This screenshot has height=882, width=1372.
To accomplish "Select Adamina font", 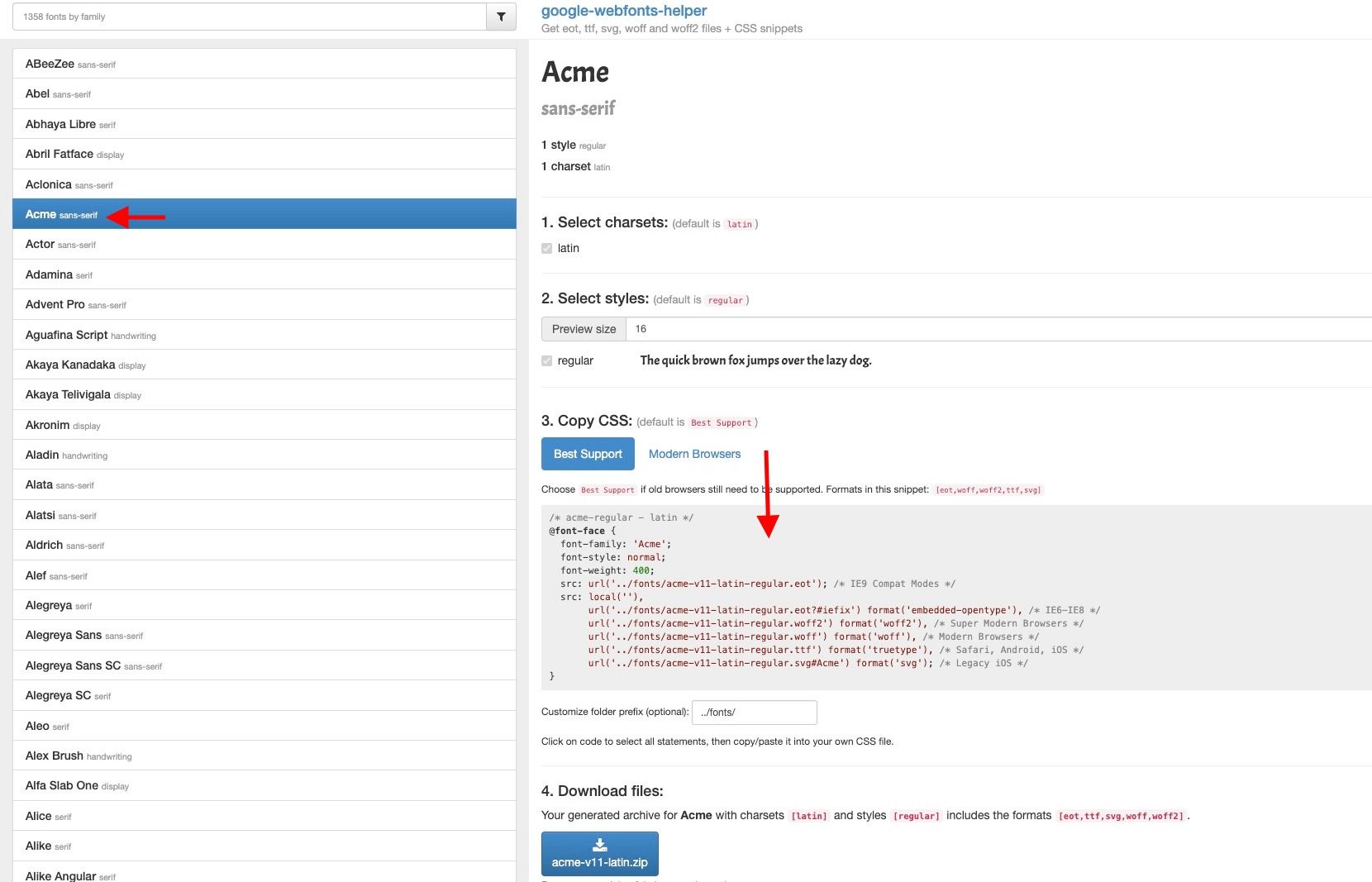I will 264,274.
